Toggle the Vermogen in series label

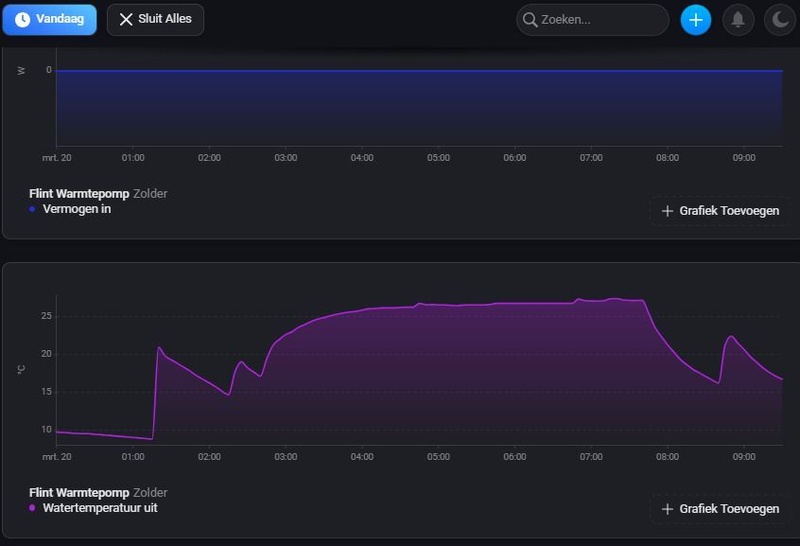click(77, 209)
